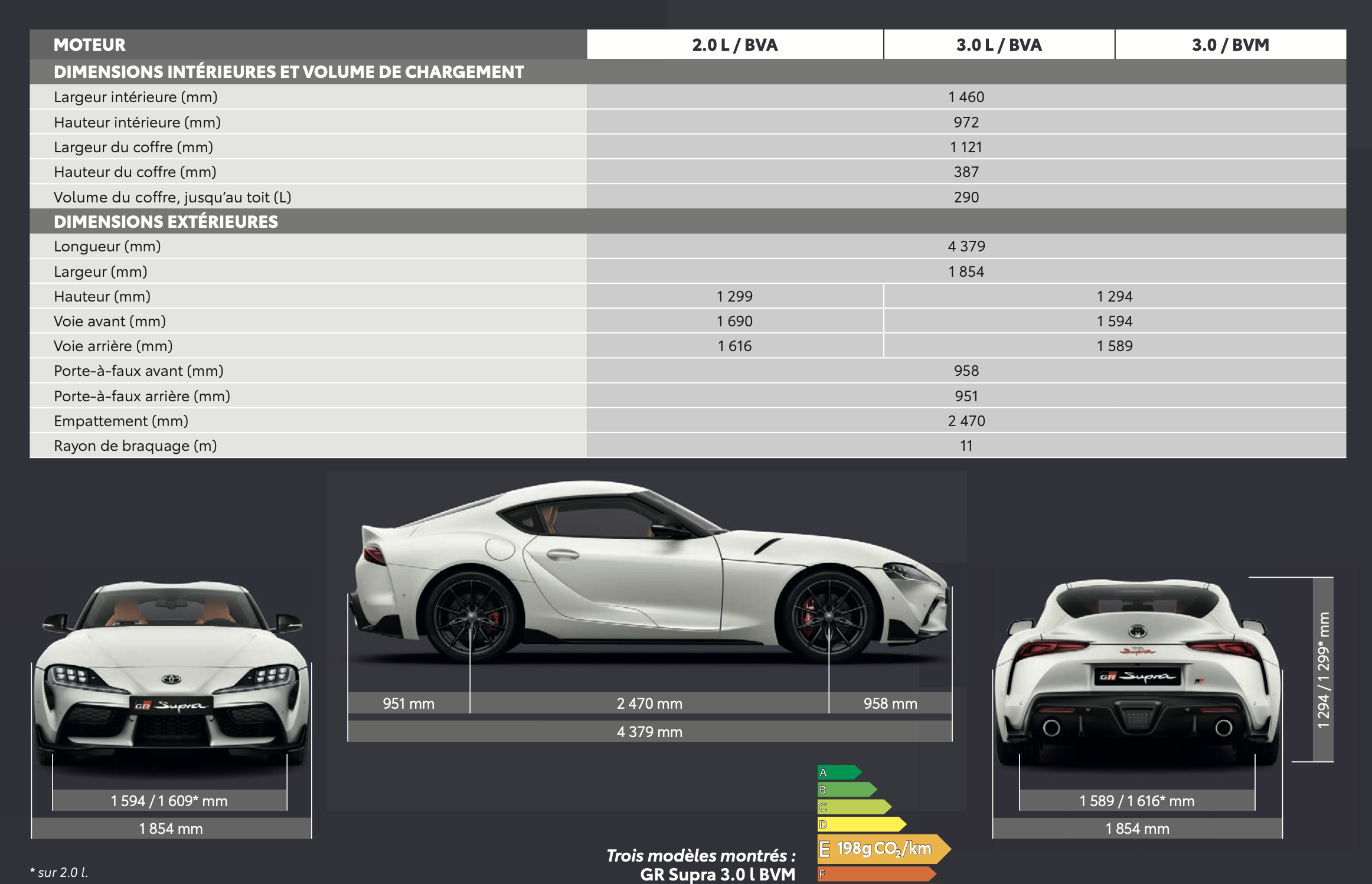Click the 951 mm rear overhang label under side view
The image size is (1372, 884).
tap(409, 703)
